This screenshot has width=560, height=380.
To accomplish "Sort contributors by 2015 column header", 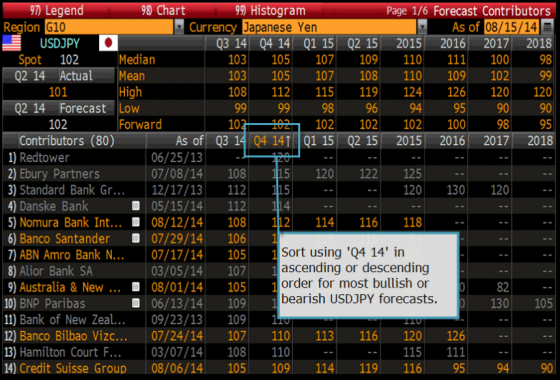I will point(403,141).
